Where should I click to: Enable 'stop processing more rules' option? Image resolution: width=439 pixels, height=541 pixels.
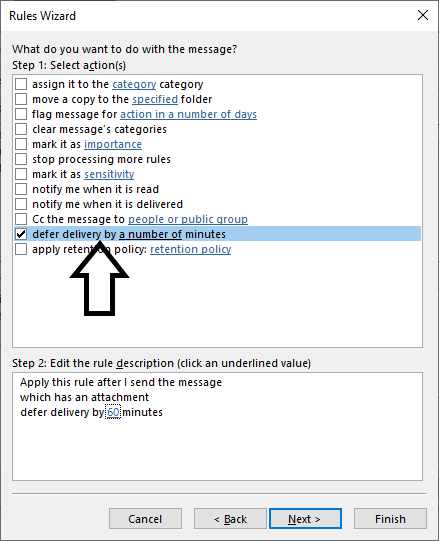pos(21,159)
